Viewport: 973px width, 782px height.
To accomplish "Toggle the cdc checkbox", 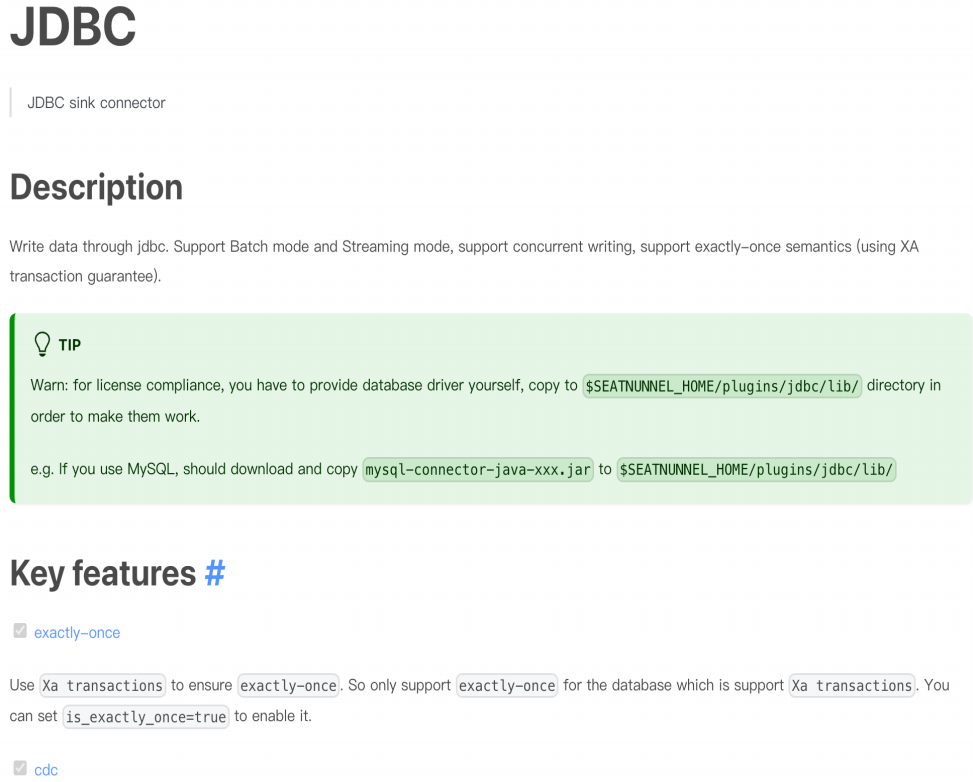I will click(20, 769).
